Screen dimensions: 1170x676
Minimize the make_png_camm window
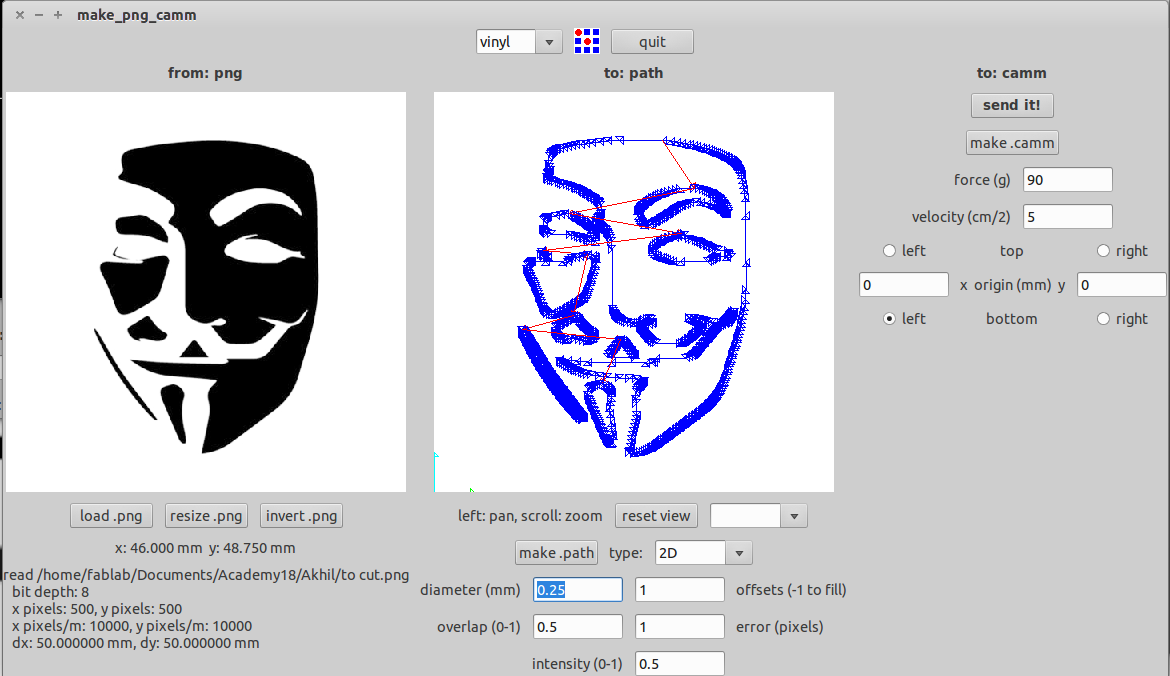39,15
